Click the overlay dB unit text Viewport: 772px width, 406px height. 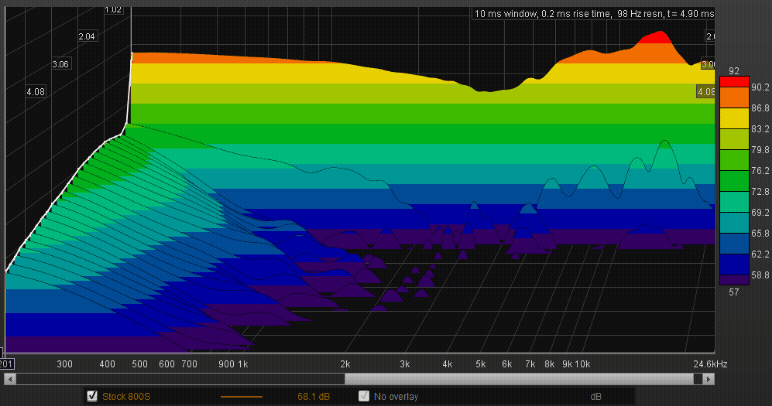coord(596,397)
